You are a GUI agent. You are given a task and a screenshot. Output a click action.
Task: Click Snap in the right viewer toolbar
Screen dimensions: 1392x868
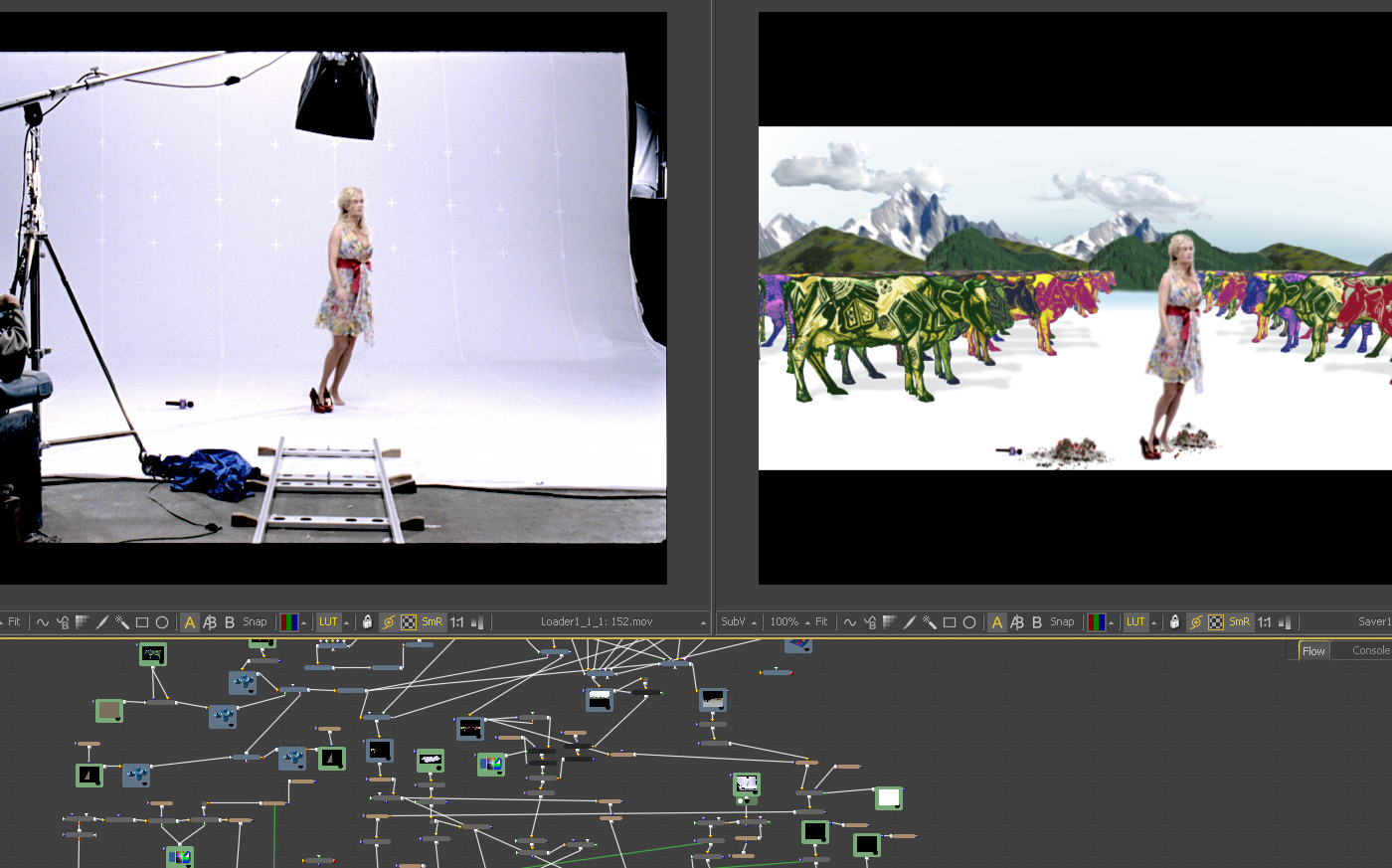(x=1062, y=622)
